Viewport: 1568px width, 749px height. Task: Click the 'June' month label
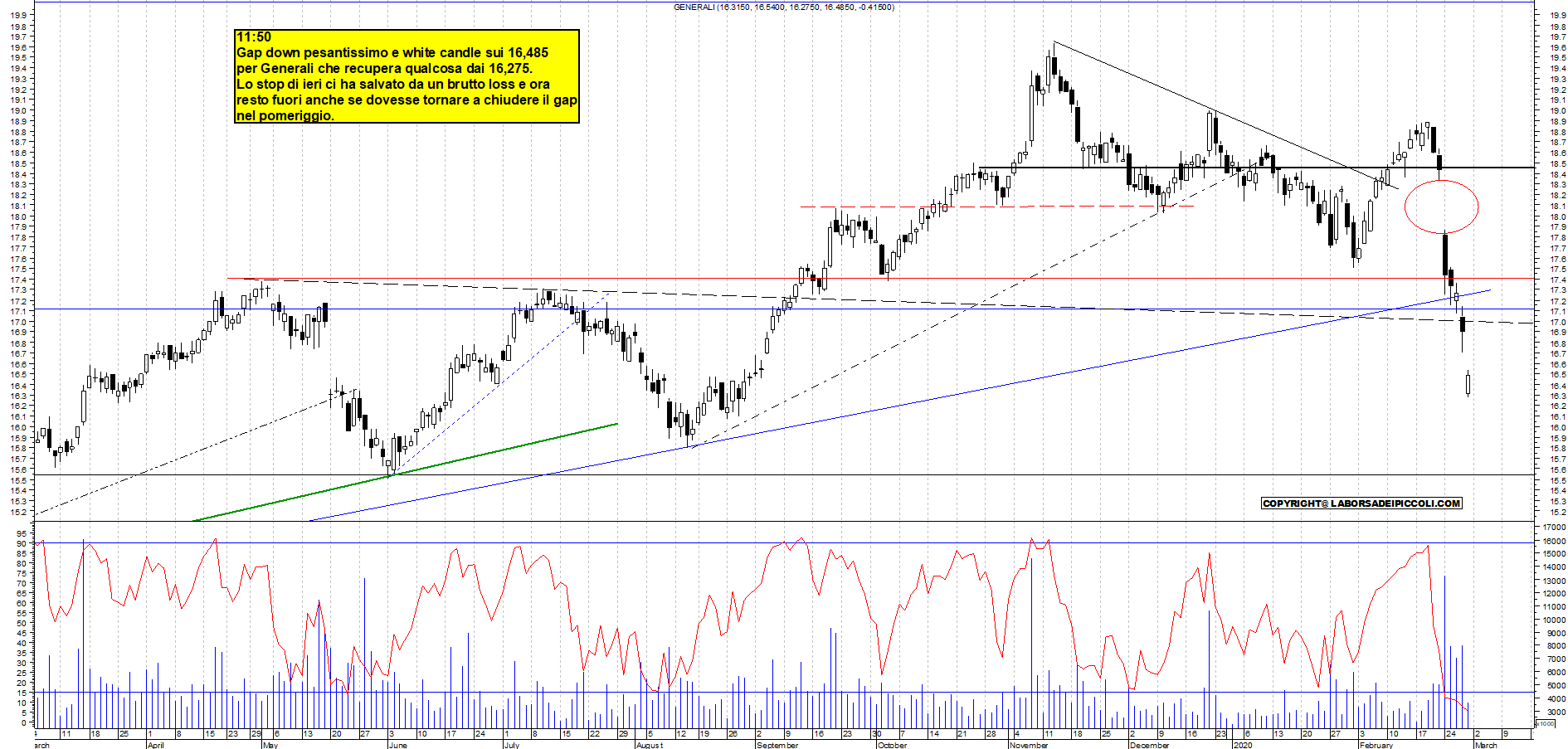tap(397, 745)
